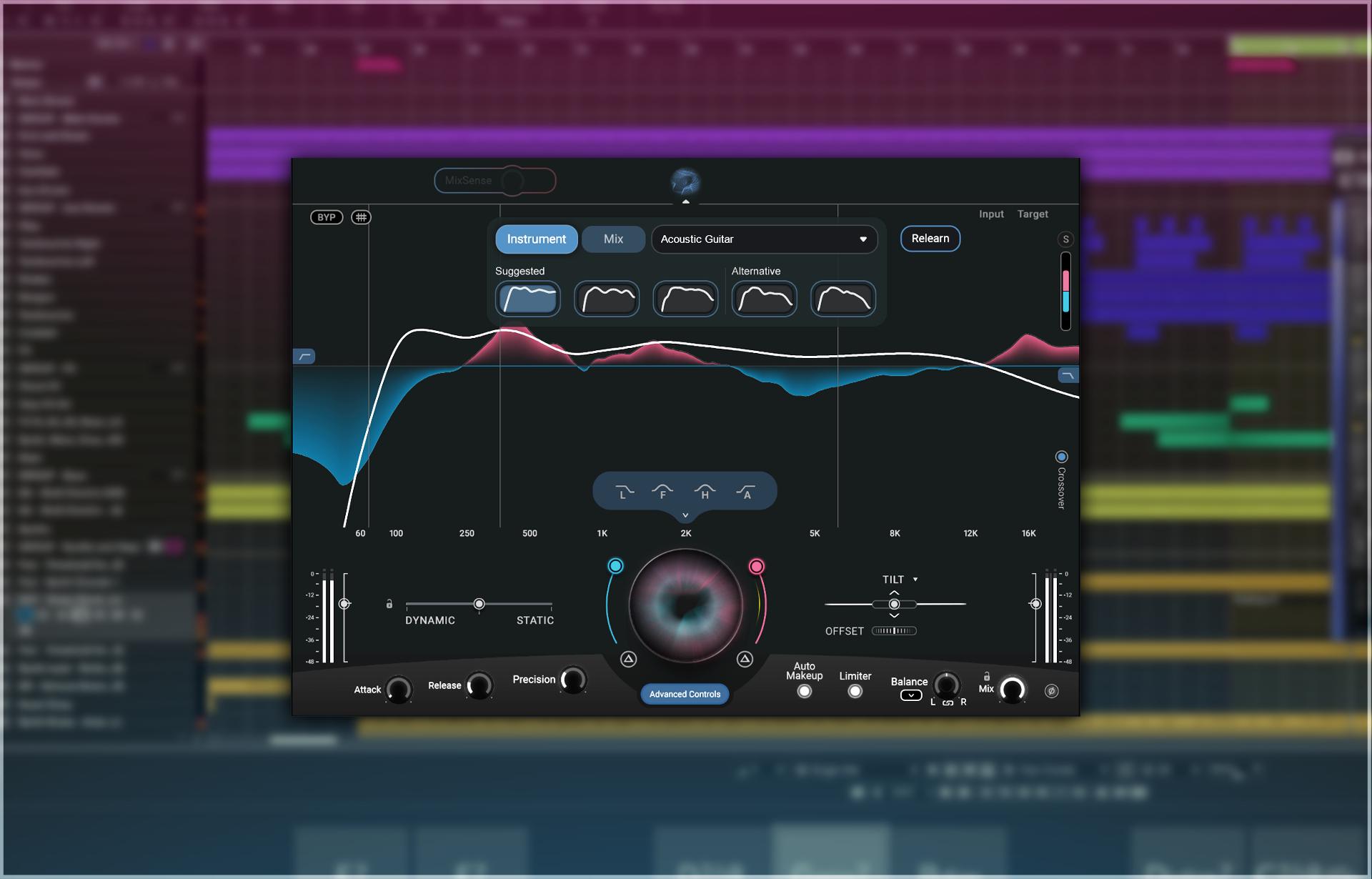Click the high-cut filter handle on right edge
Image resolution: width=1372 pixels, height=879 pixels.
(x=1068, y=375)
